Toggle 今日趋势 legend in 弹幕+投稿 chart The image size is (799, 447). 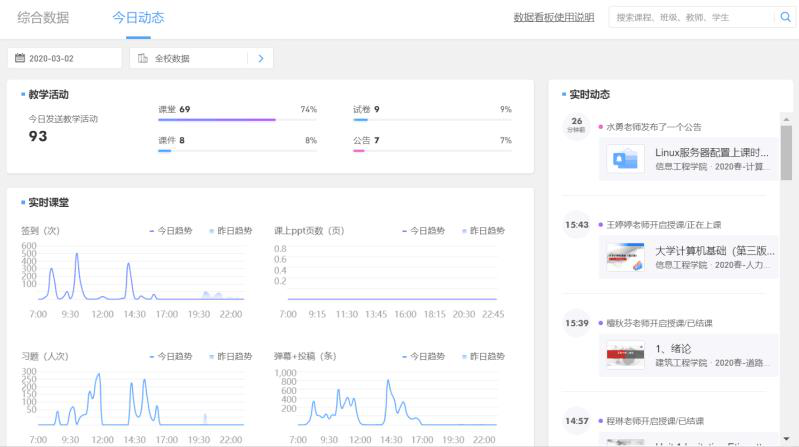(423, 356)
